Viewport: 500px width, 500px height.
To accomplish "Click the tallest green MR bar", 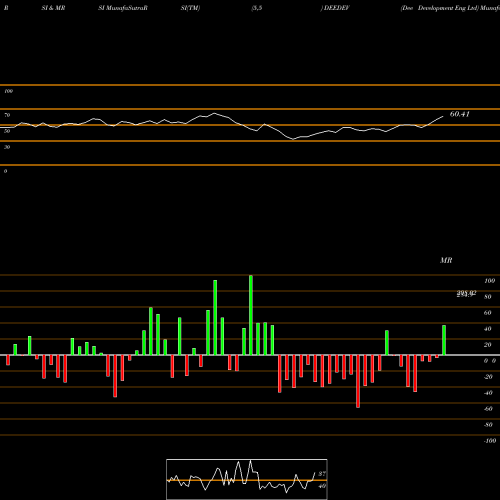I will (251, 315).
